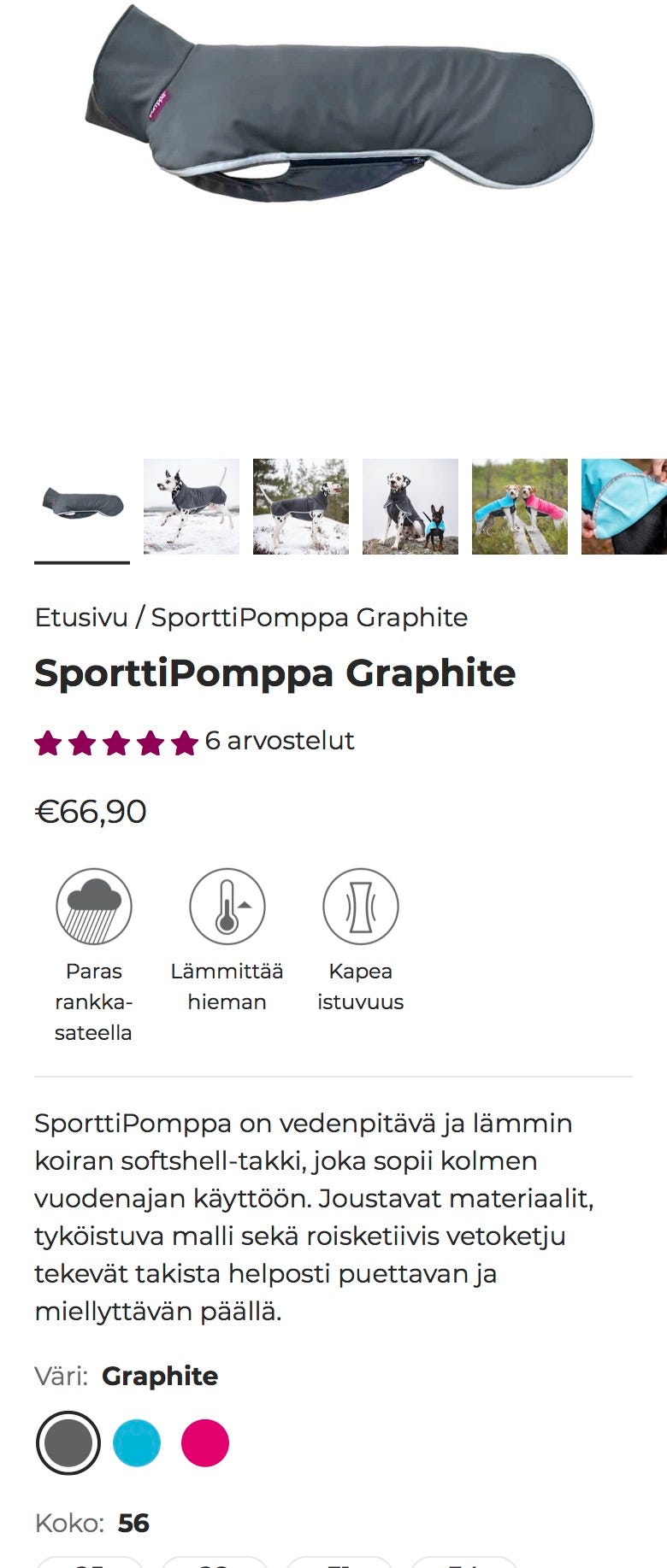Select the graphite gray color swatch

(69, 1442)
